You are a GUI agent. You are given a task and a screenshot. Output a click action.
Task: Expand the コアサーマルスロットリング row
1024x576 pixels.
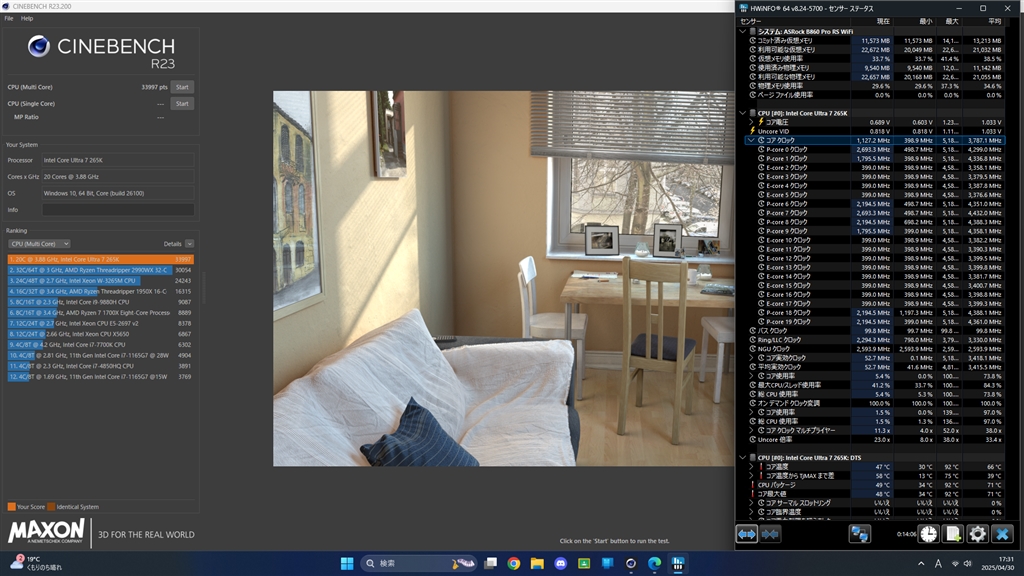pos(752,503)
